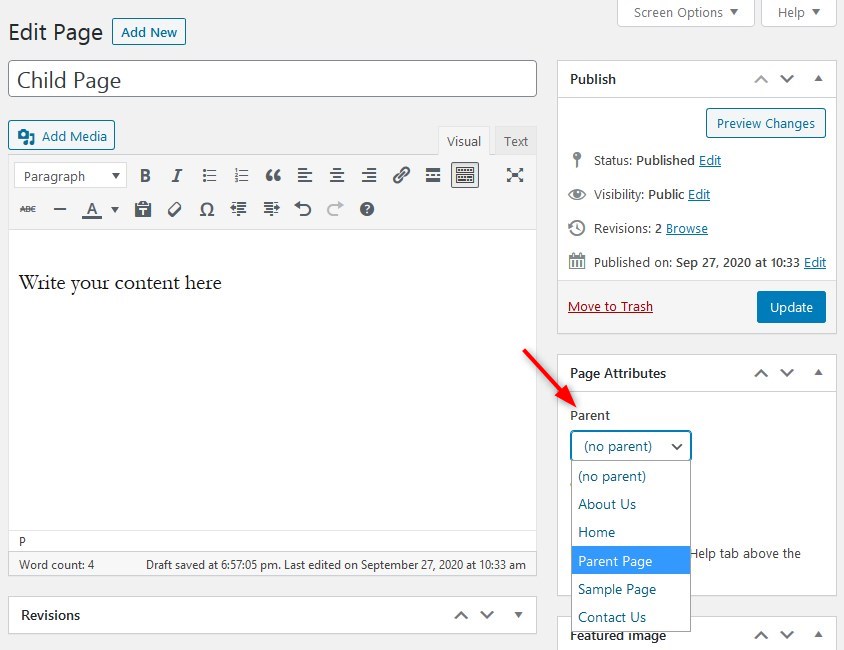Select Parent Page from the parent list
Screen dimensions: 844x650
point(615,561)
